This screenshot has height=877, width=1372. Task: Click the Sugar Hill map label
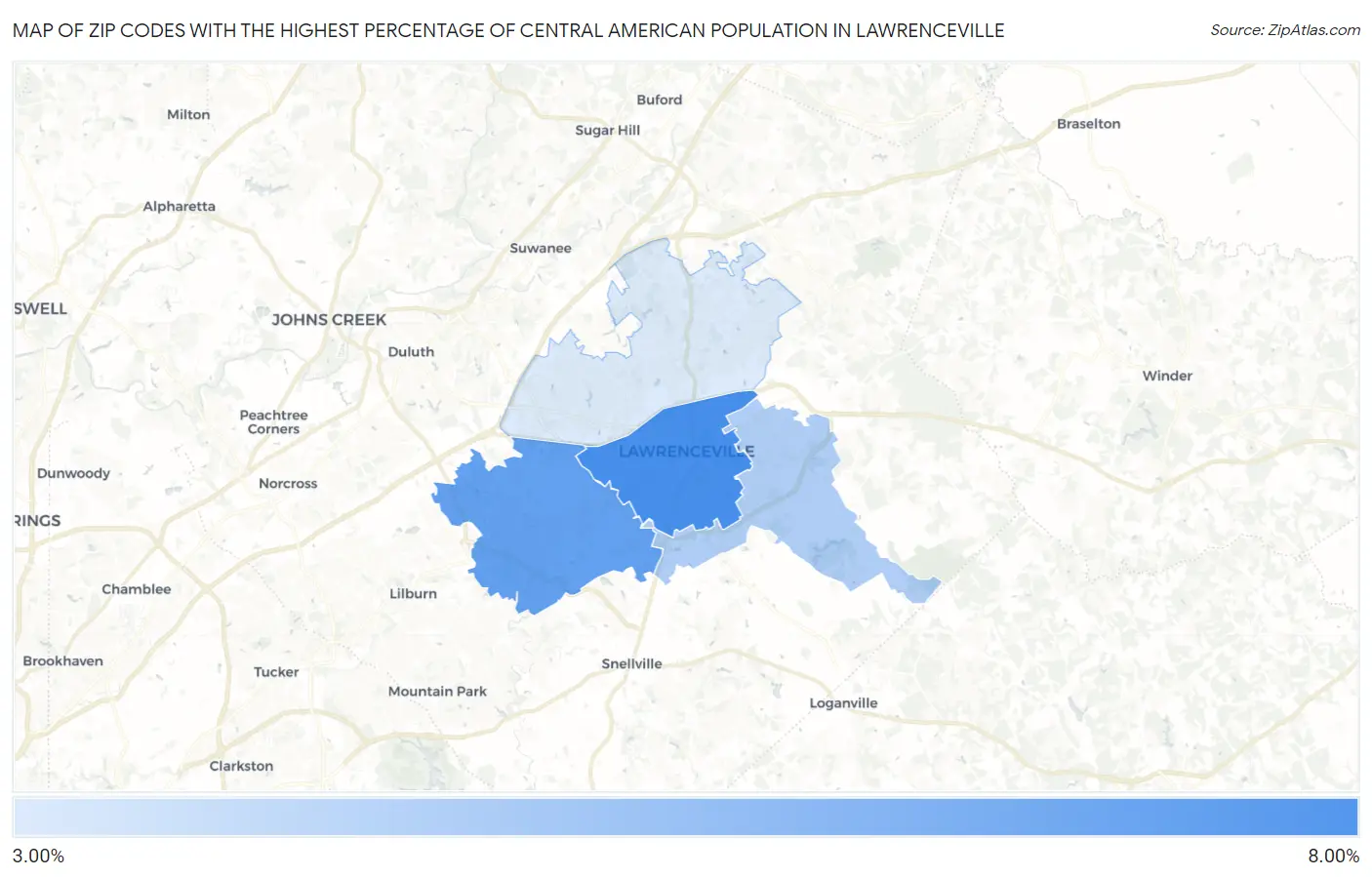click(x=608, y=131)
